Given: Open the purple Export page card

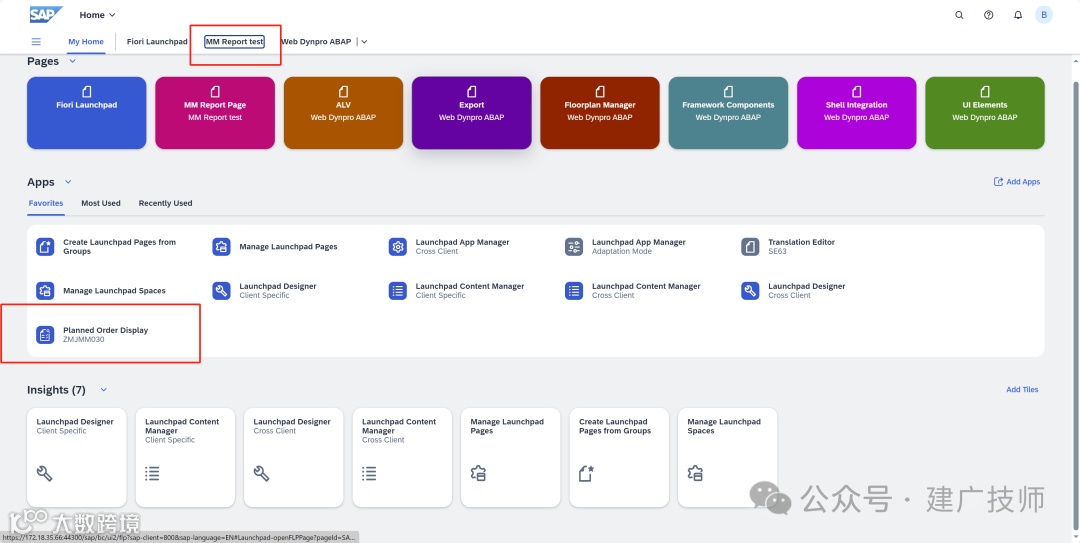Looking at the screenshot, I should [x=472, y=113].
